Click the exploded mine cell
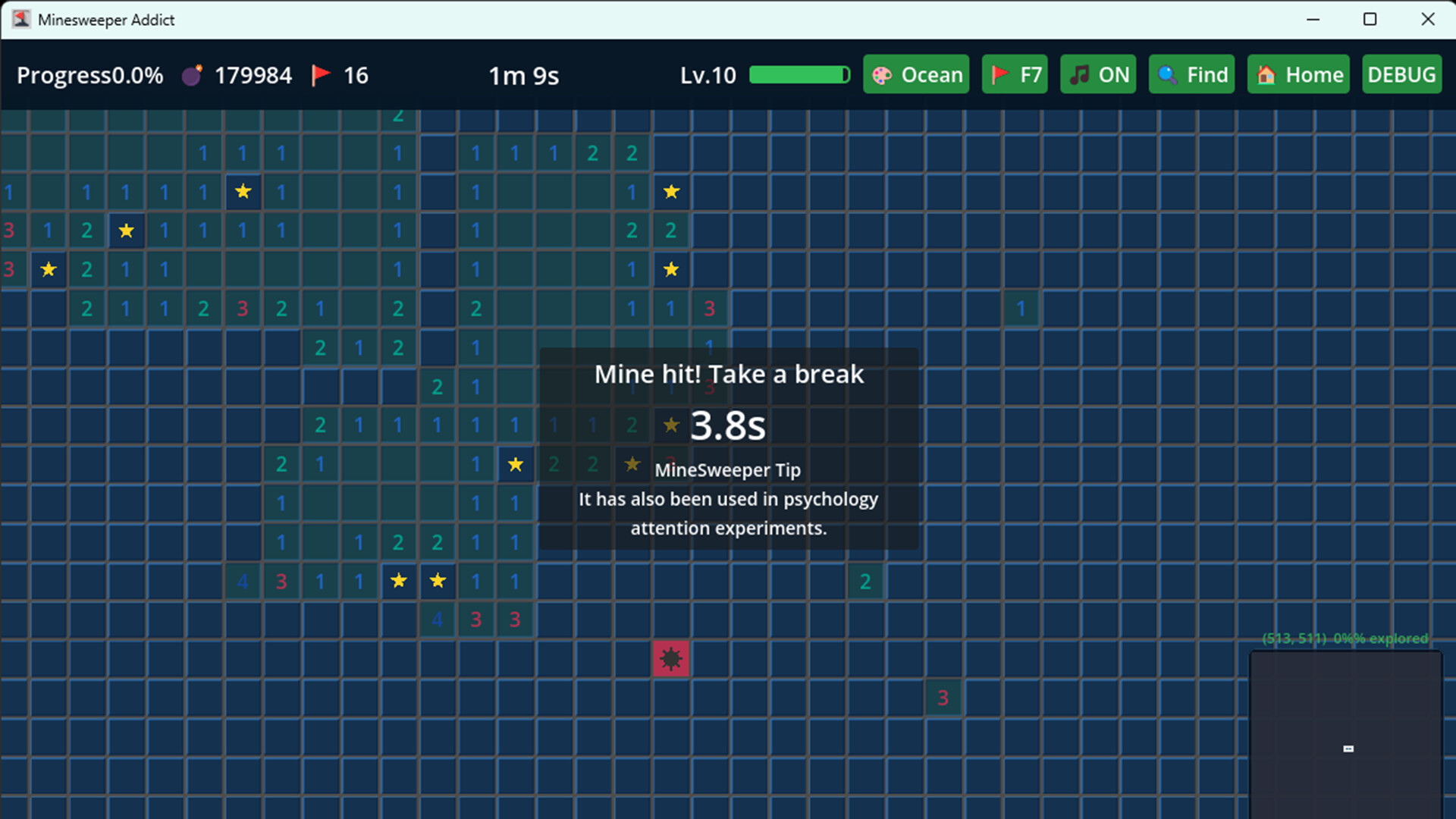The height and width of the screenshot is (819, 1456). pyautogui.click(x=671, y=658)
